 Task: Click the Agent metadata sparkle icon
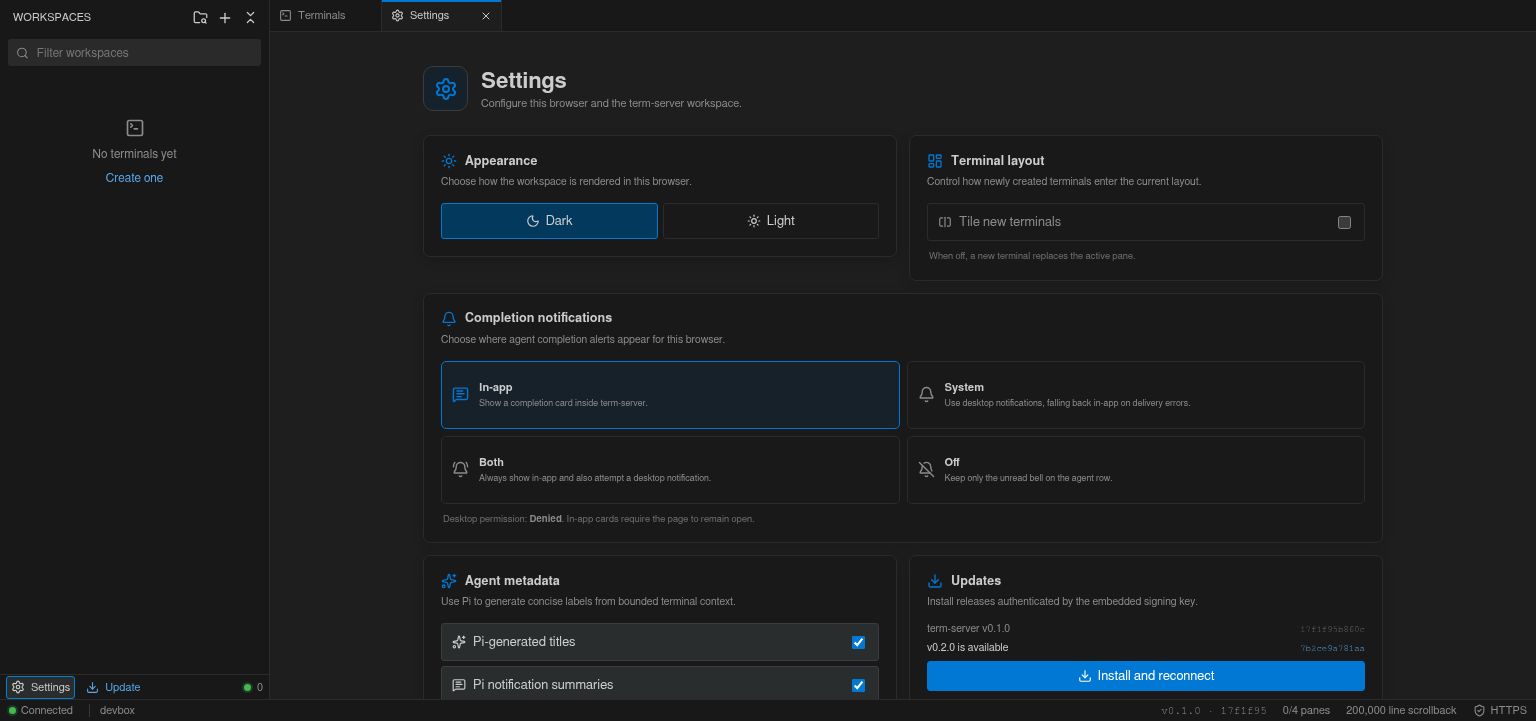(449, 581)
